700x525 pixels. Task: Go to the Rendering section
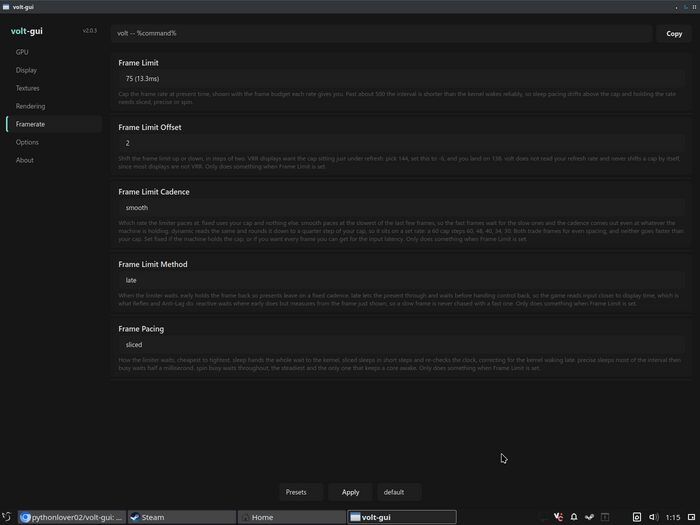click(x=54, y=106)
